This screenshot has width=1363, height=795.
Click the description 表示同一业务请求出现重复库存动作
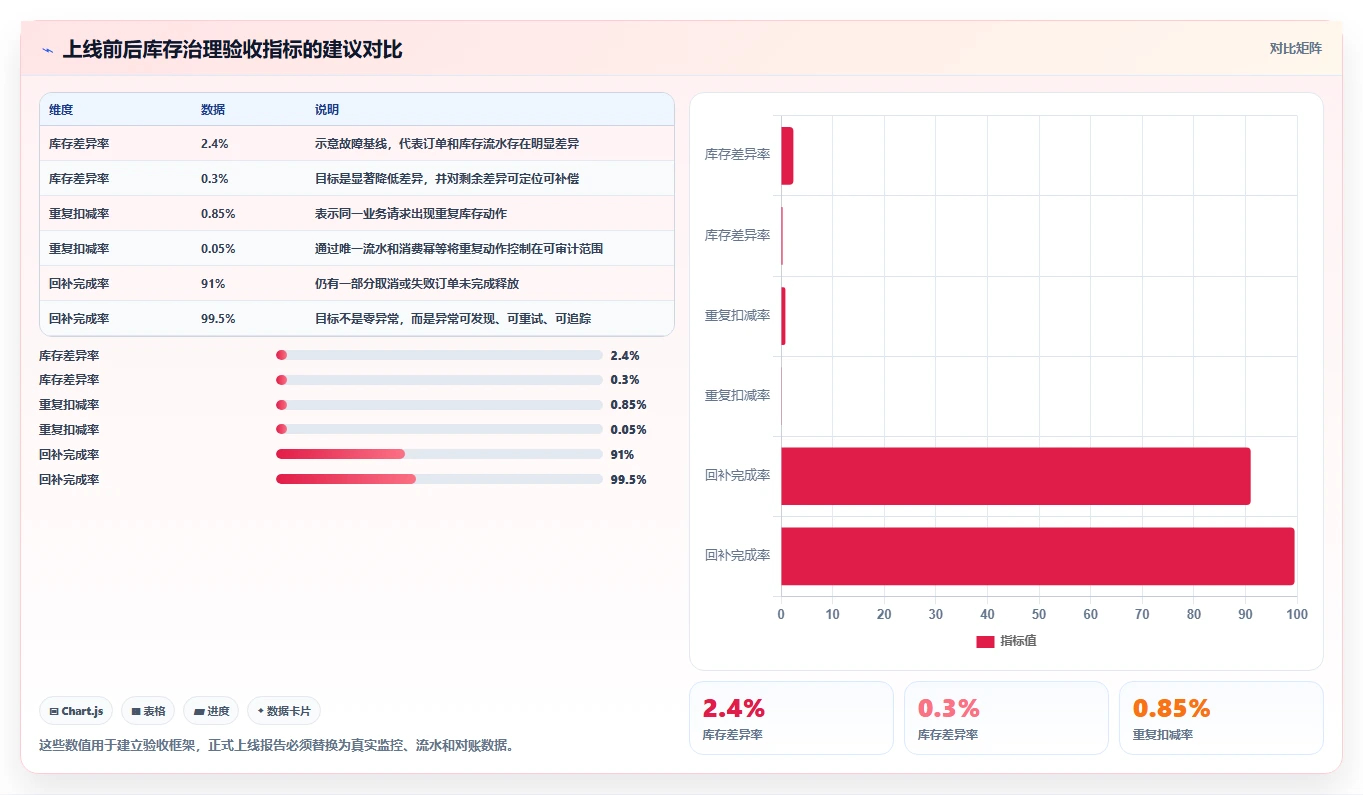pyautogui.click(x=411, y=214)
